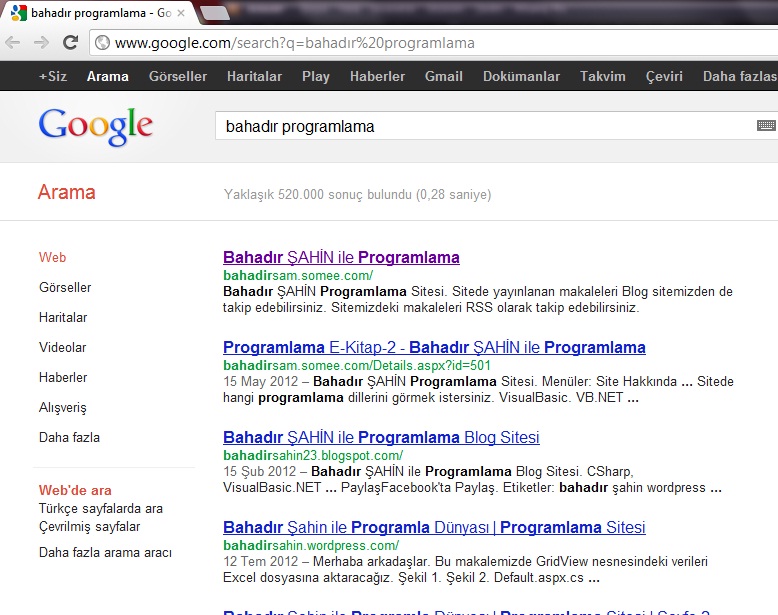
Task: Click the browser back arrow
Action: [13, 43]
